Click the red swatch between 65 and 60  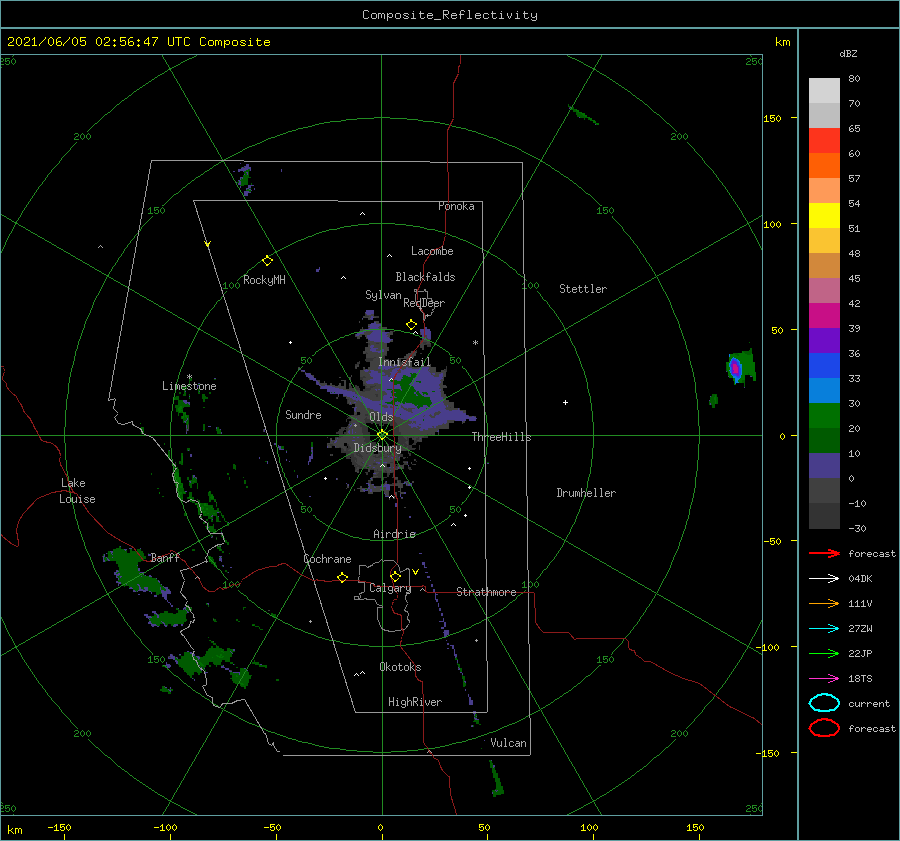click(824, 140)
